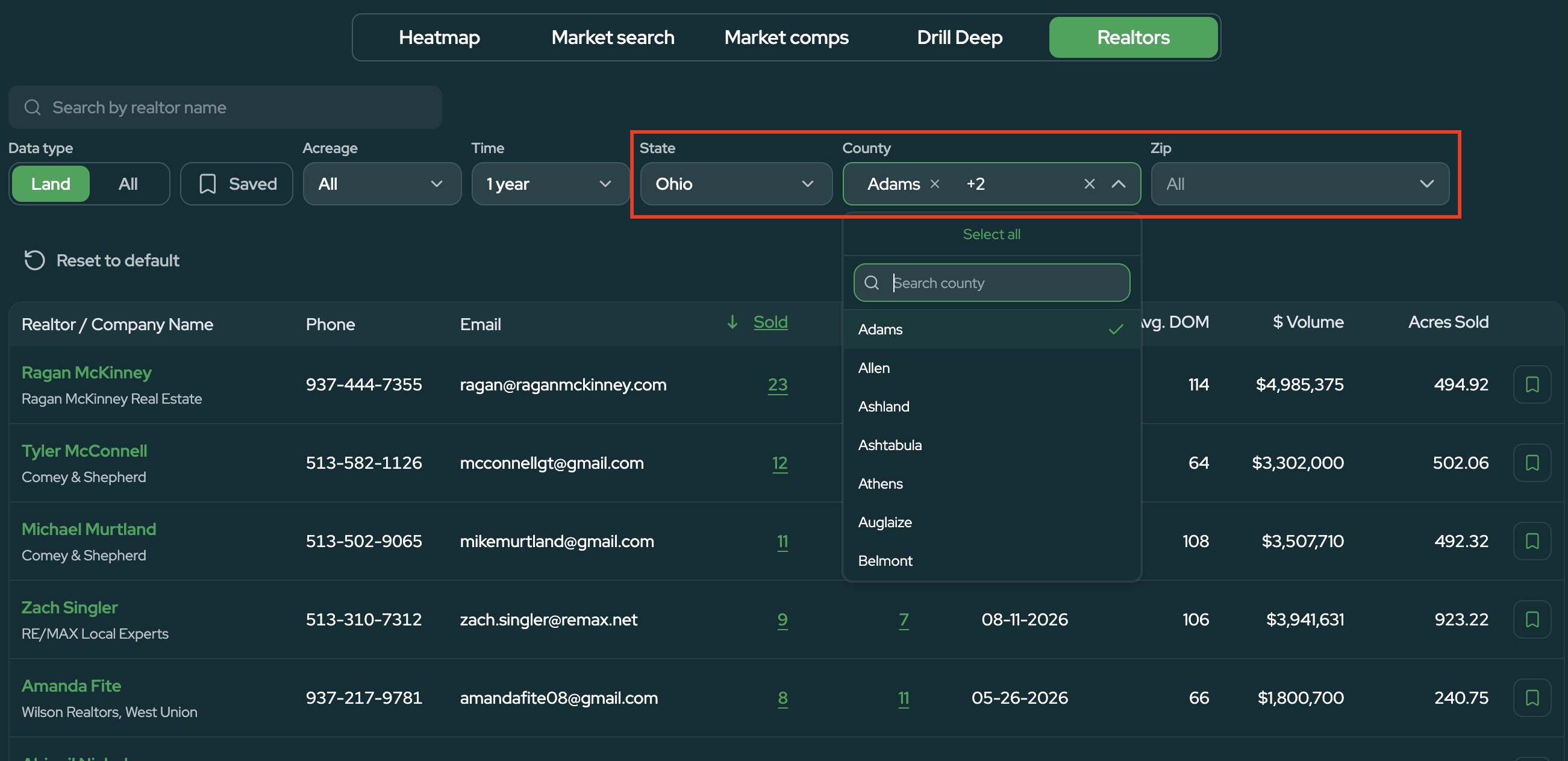This screenshot has width=1568, height=761.
Task: Collapse the County dropdown chevron
Action: point(1118,183)
